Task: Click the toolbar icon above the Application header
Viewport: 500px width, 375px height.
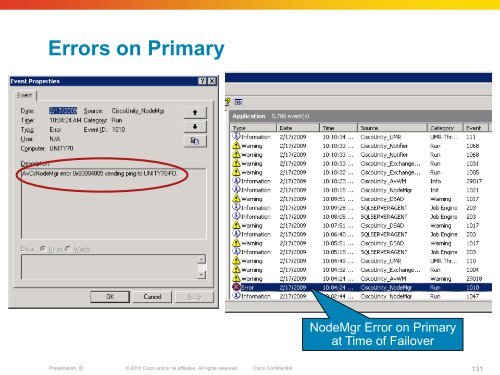Action: pos(238,102)
